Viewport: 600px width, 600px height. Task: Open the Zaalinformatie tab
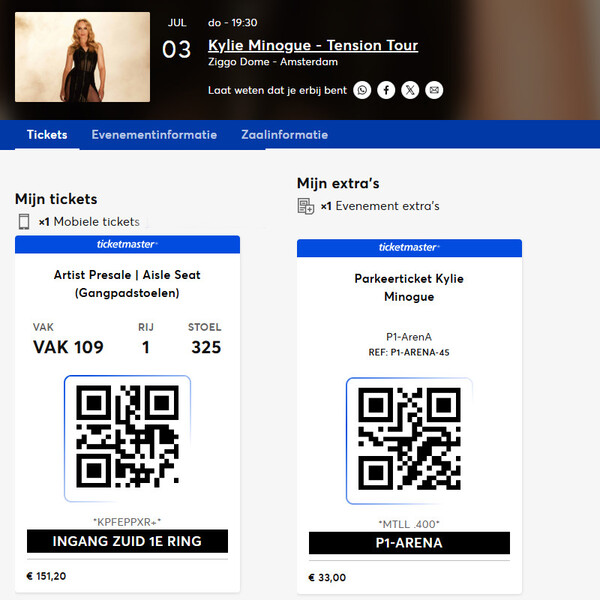(284, 135)
